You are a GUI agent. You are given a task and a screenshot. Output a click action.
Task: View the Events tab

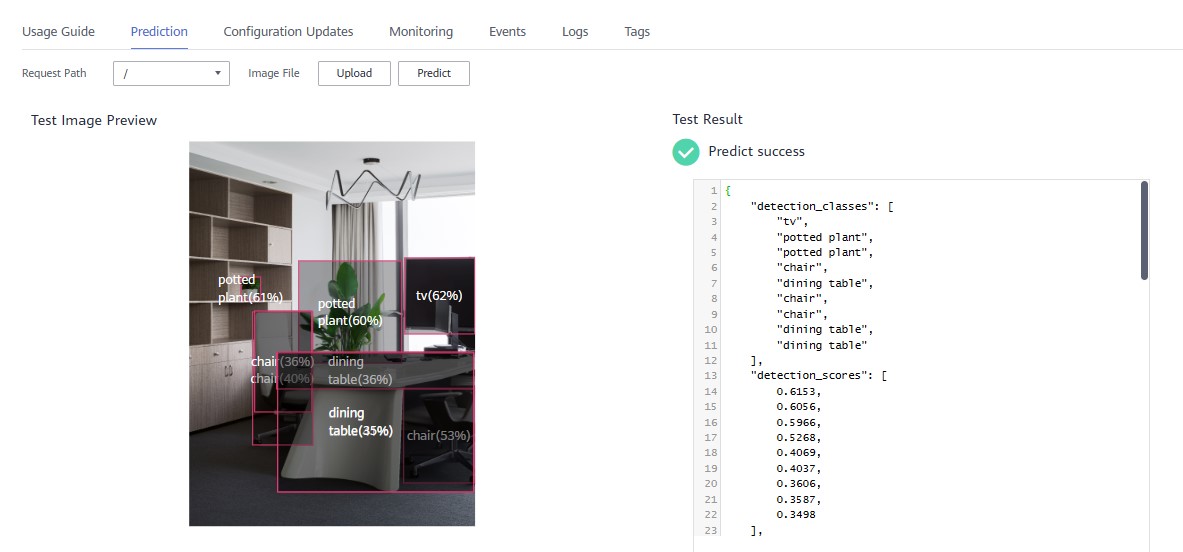(507, 32)
